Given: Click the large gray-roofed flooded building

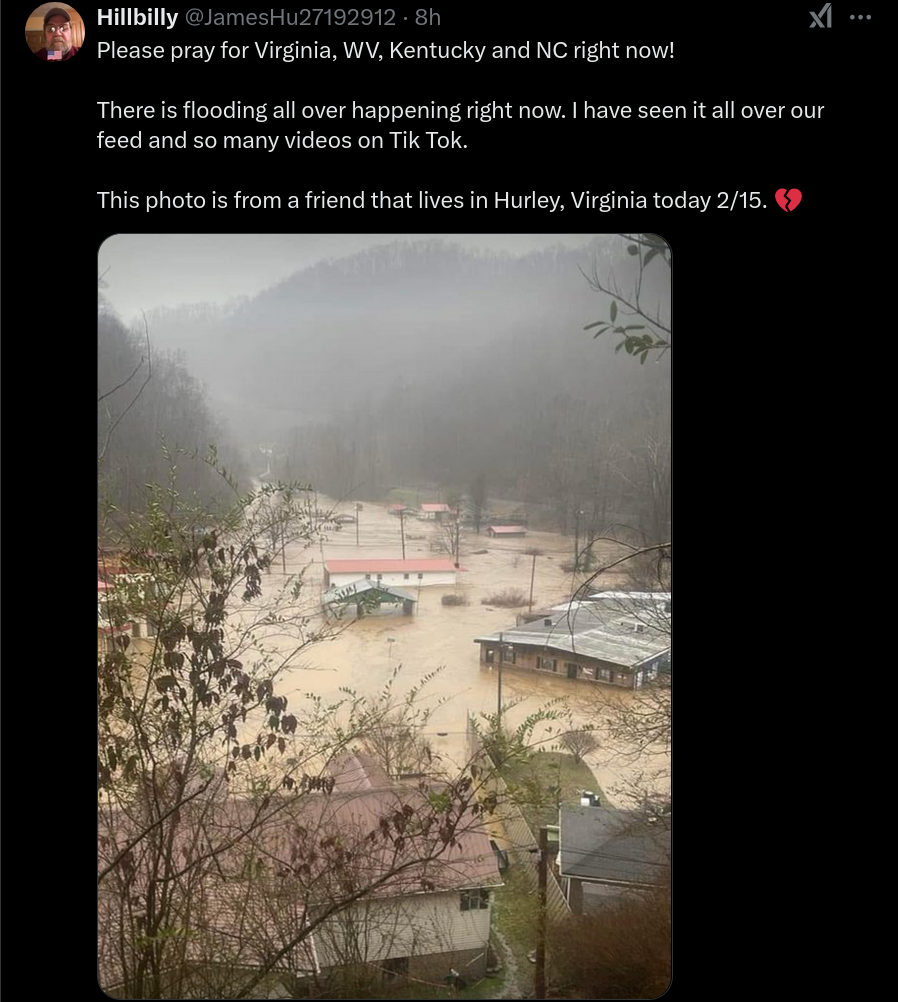Looking at the screenshot, I should tap(575, 639).
